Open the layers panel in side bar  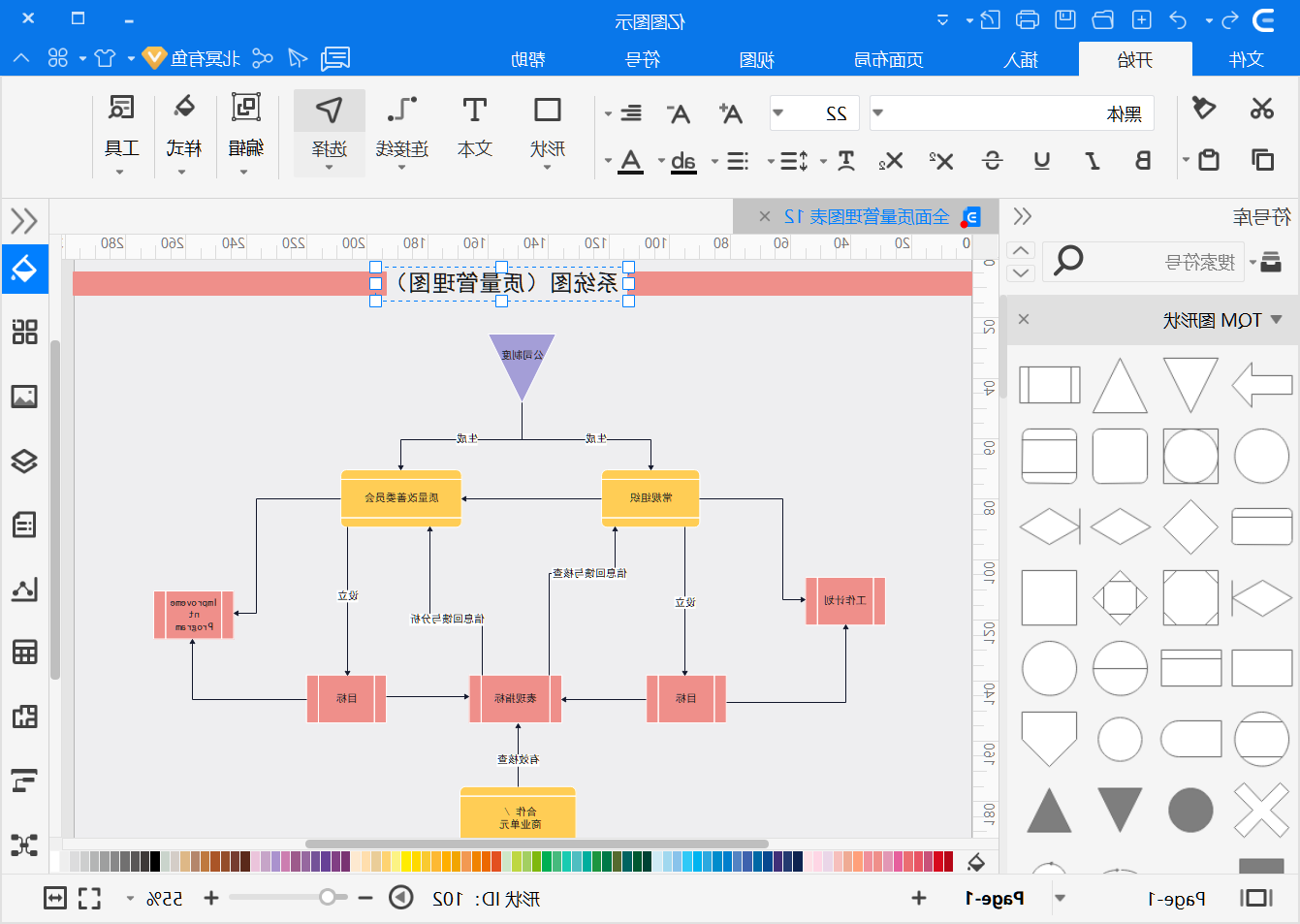pyautogui.click(x=24, y=461)
